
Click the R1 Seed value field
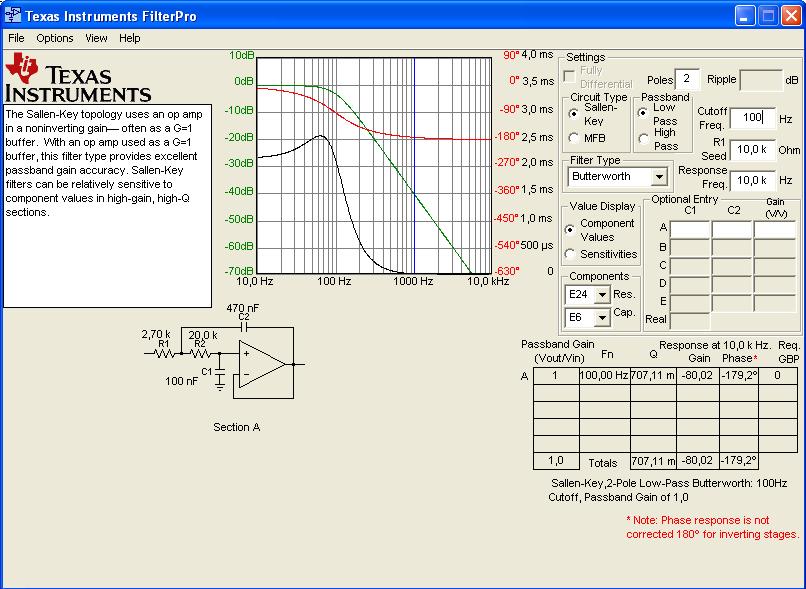752,149
